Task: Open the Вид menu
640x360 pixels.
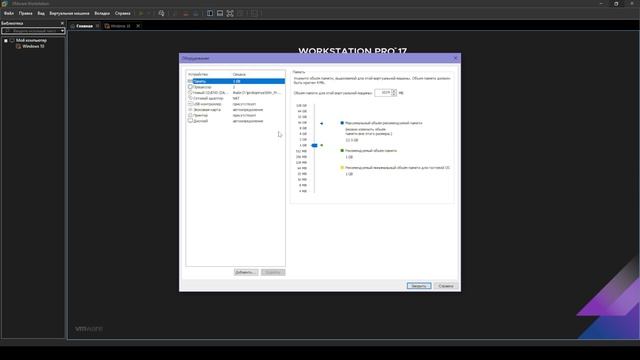Action: 41,13
